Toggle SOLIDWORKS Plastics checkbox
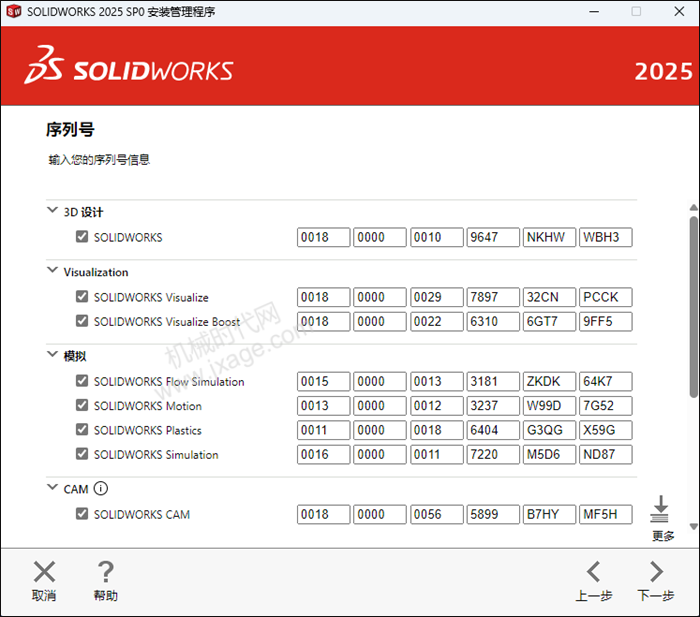Viewport: 700px width, 617px height. pos(82,429)
